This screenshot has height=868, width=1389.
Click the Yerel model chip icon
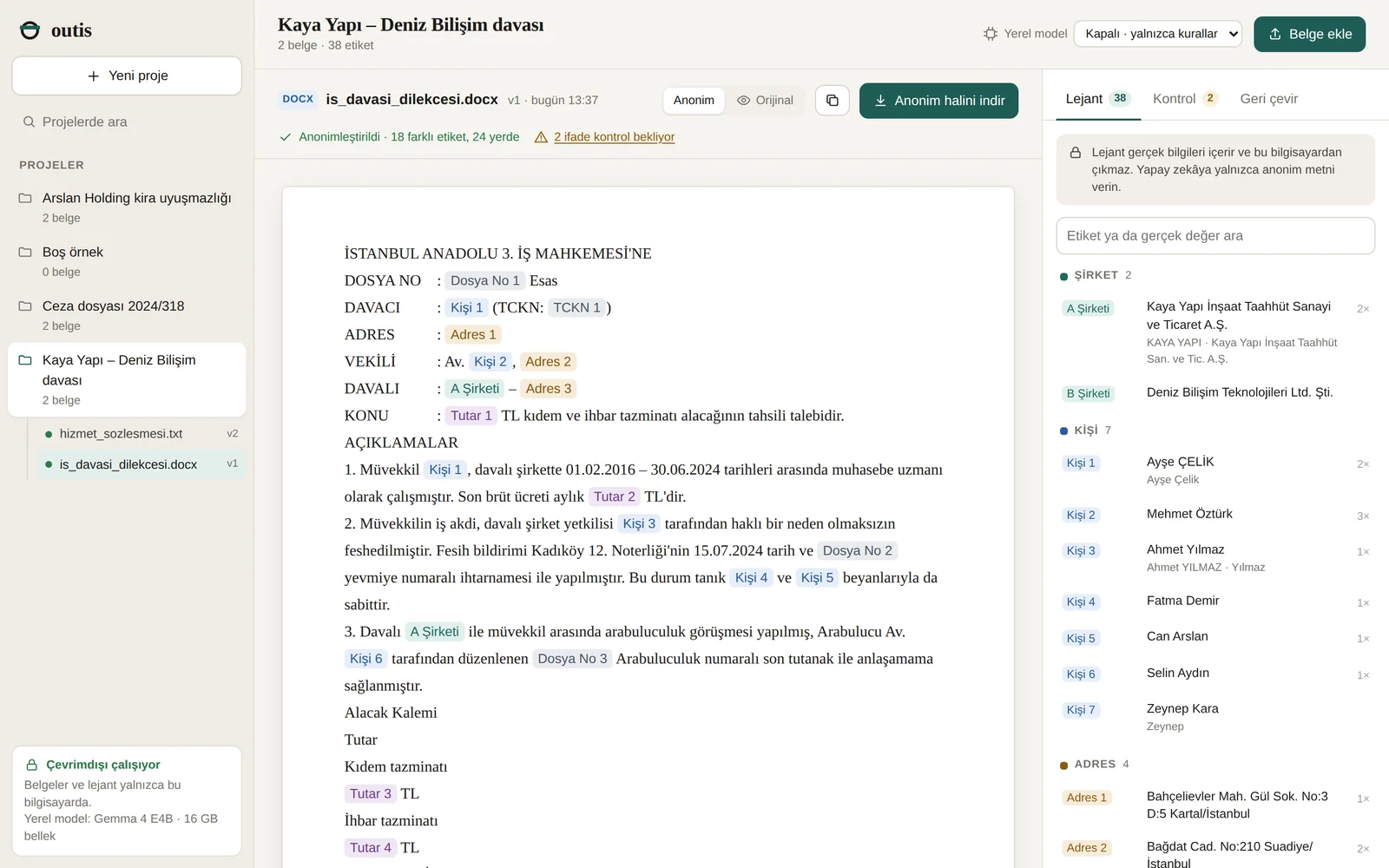point(991,34)
